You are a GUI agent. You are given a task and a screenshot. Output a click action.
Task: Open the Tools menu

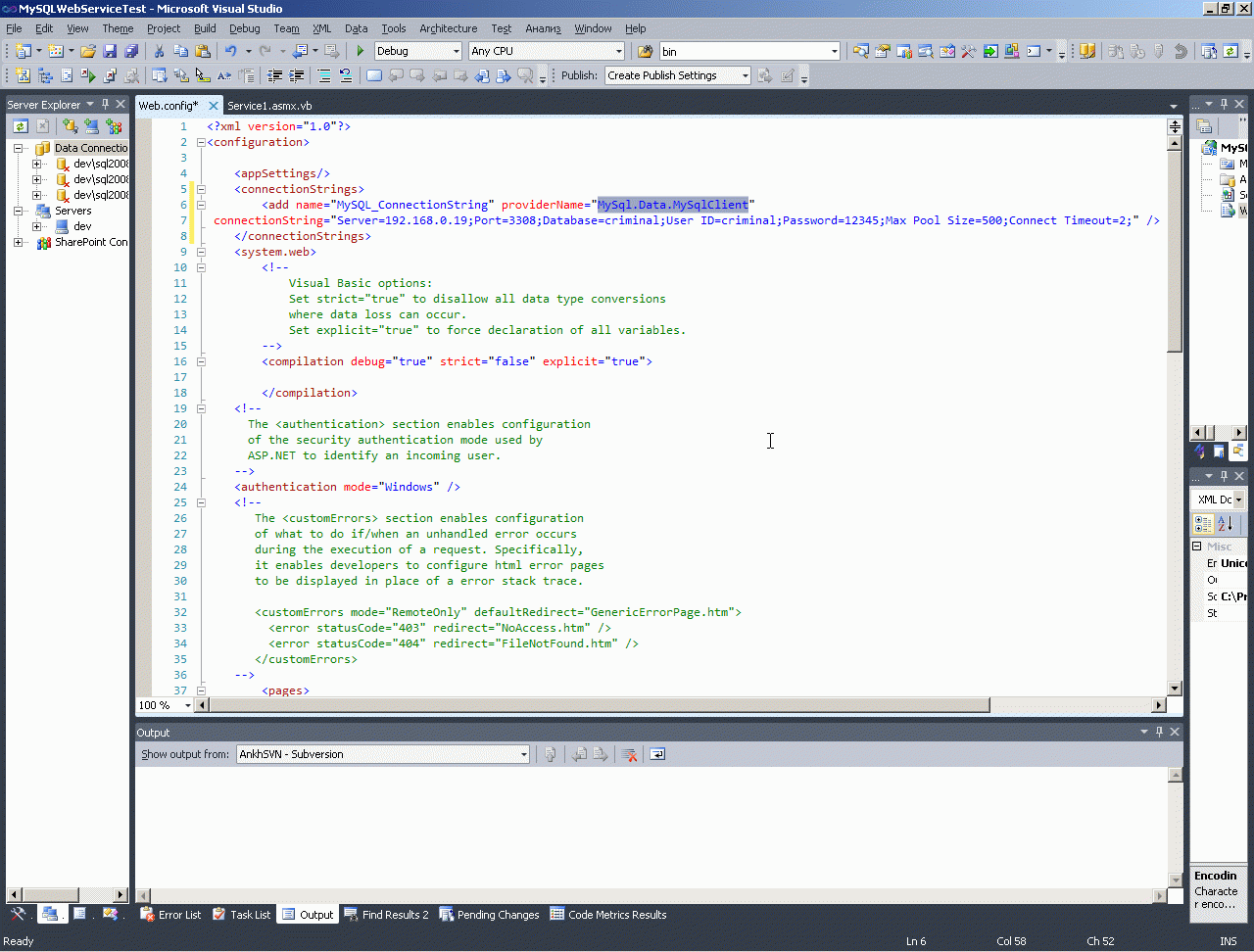point(394,28)
